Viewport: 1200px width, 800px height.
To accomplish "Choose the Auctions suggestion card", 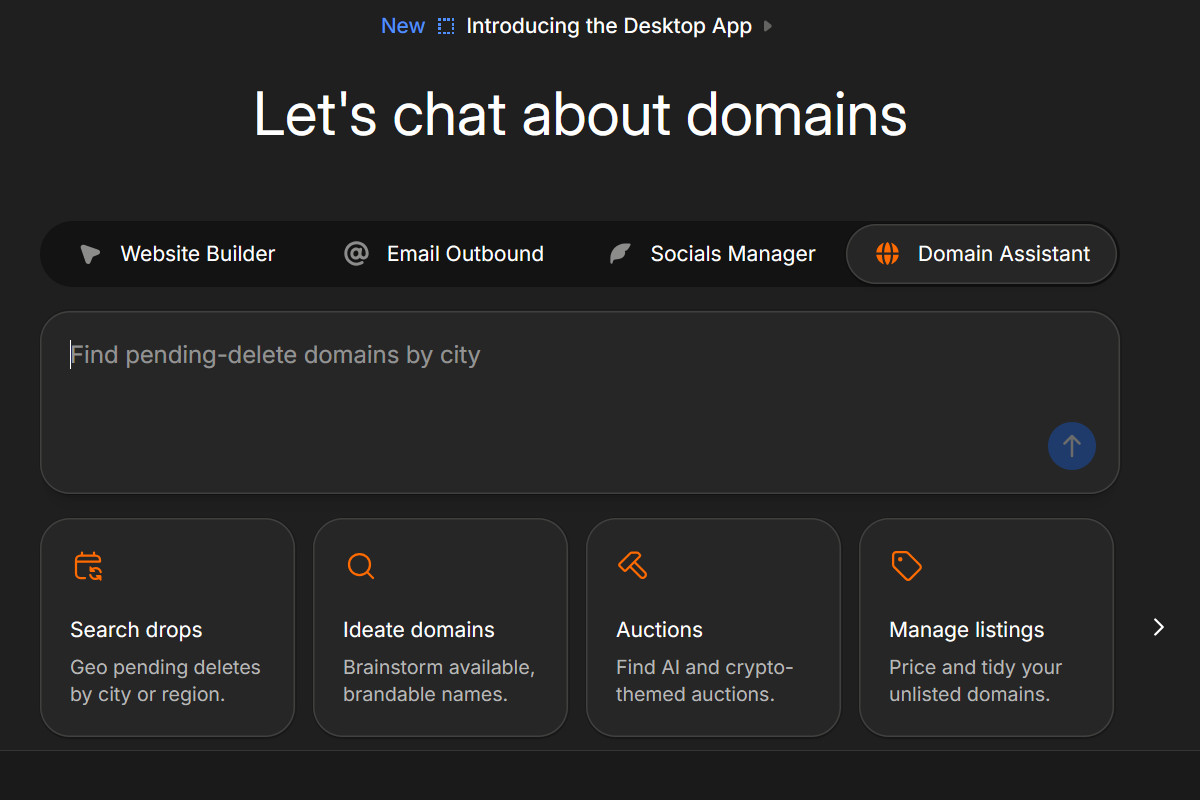I will (x=714, y=627).
